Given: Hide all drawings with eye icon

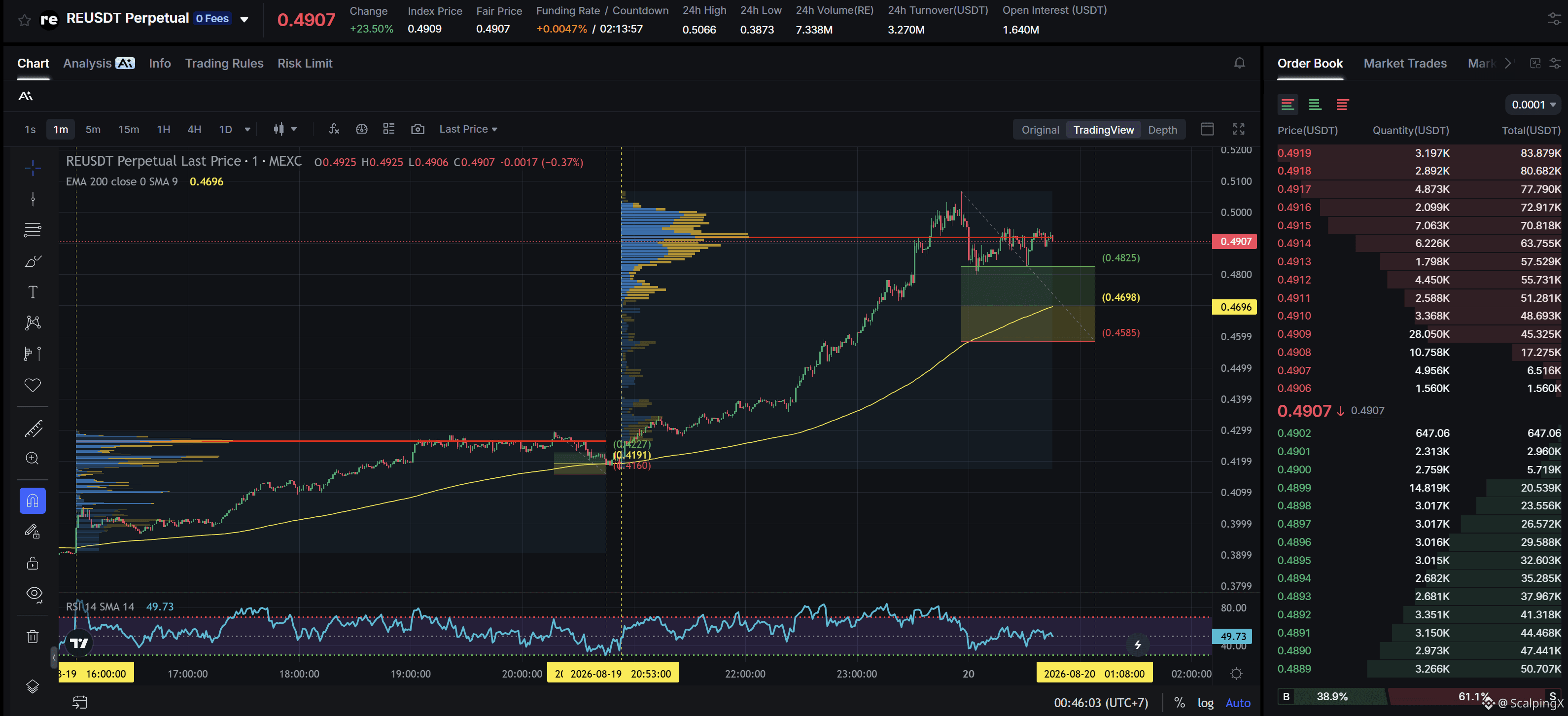Looking at the screenshot, I should [x=34, y=594].
